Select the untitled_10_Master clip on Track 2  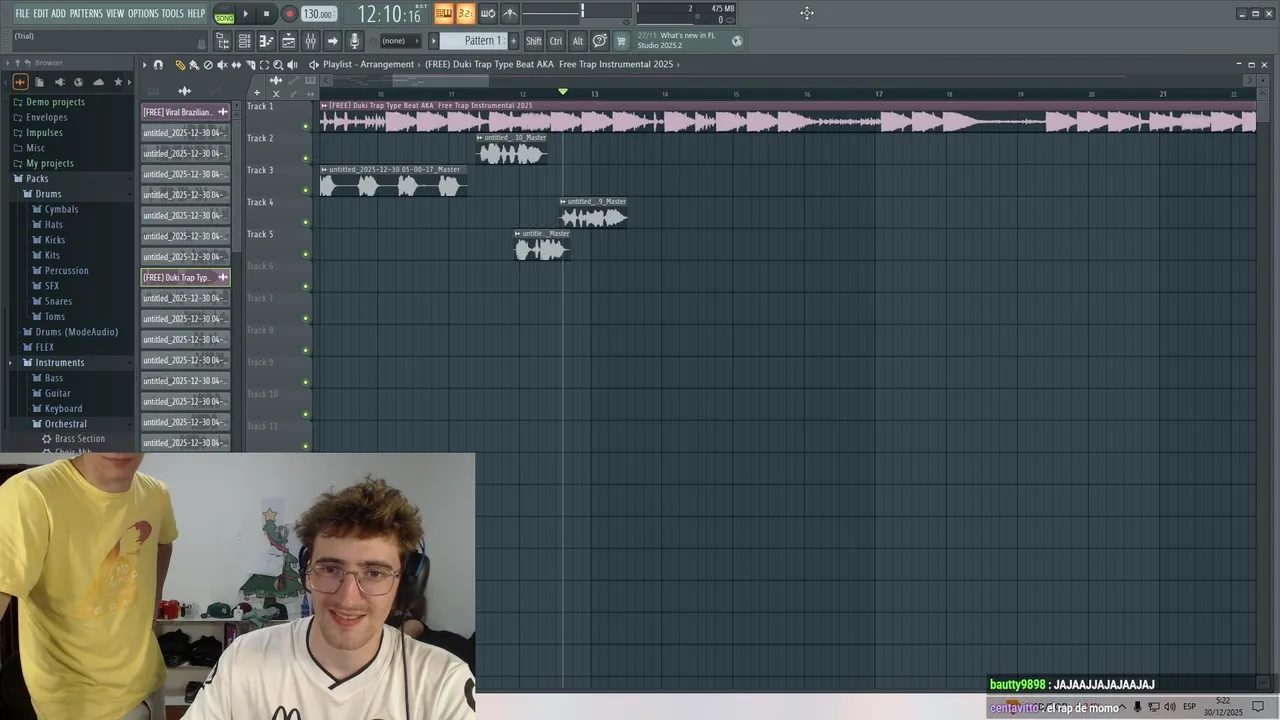tap(511, 149)
